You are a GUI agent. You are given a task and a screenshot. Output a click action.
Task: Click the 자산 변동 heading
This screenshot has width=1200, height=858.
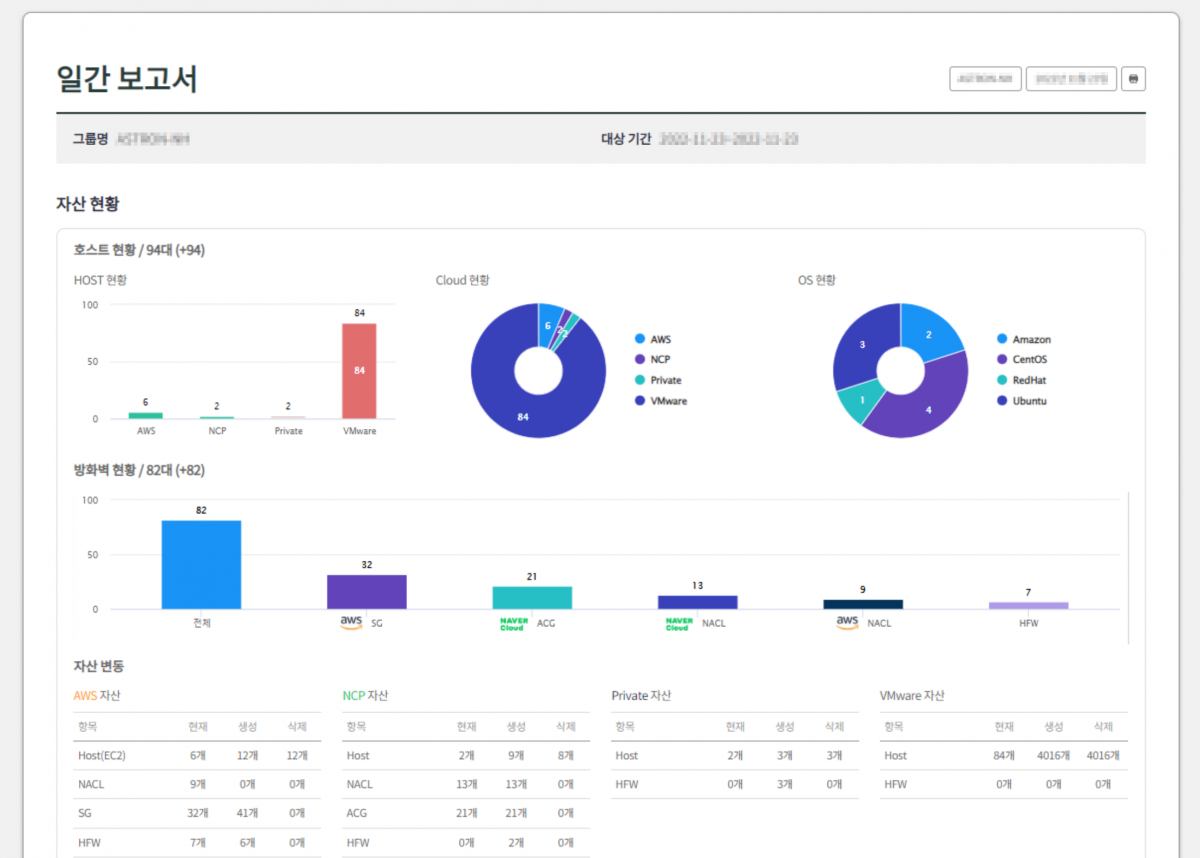(x=99, y=666)
